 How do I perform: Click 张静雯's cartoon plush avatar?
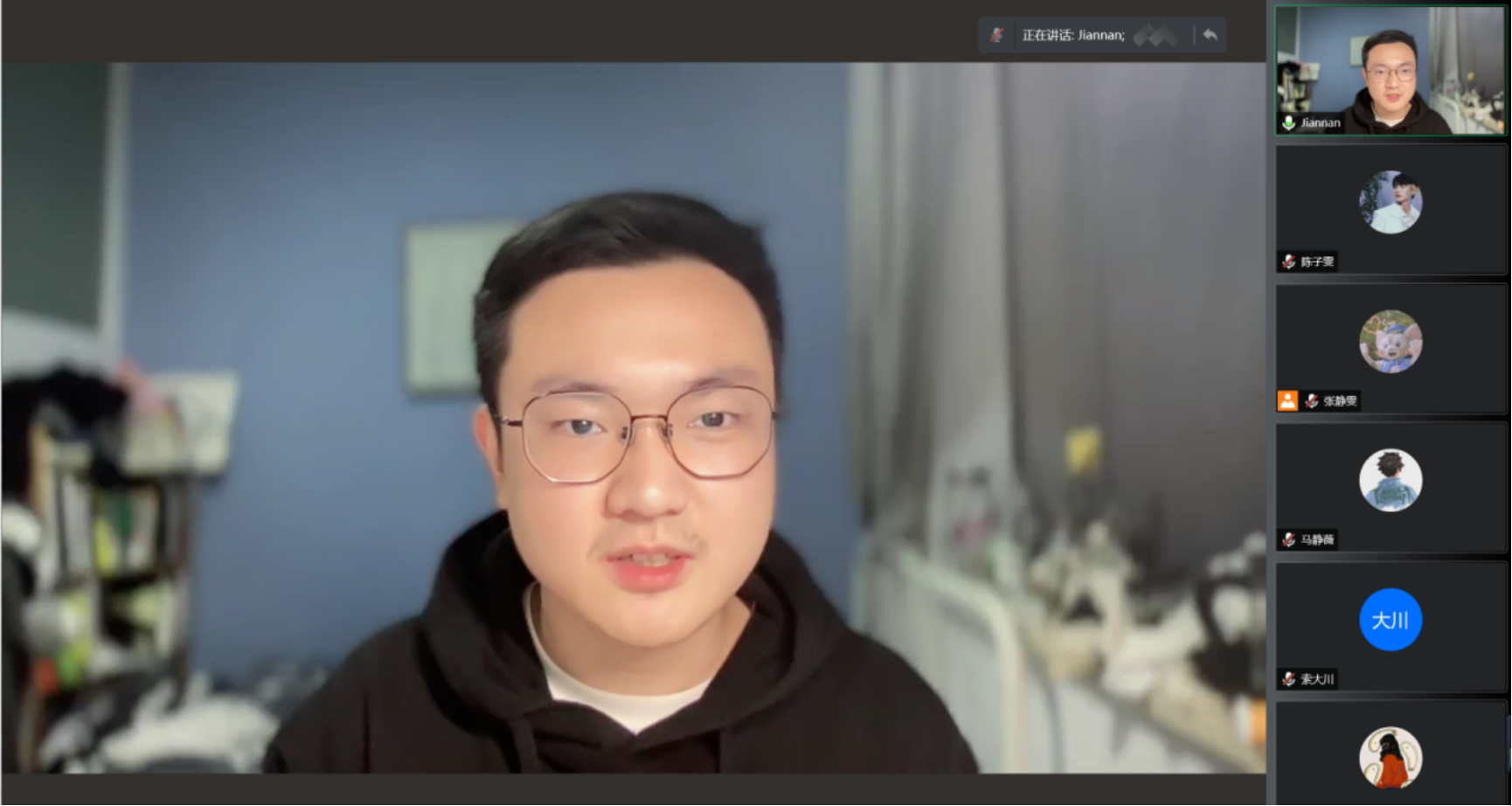pos(1390,341)
